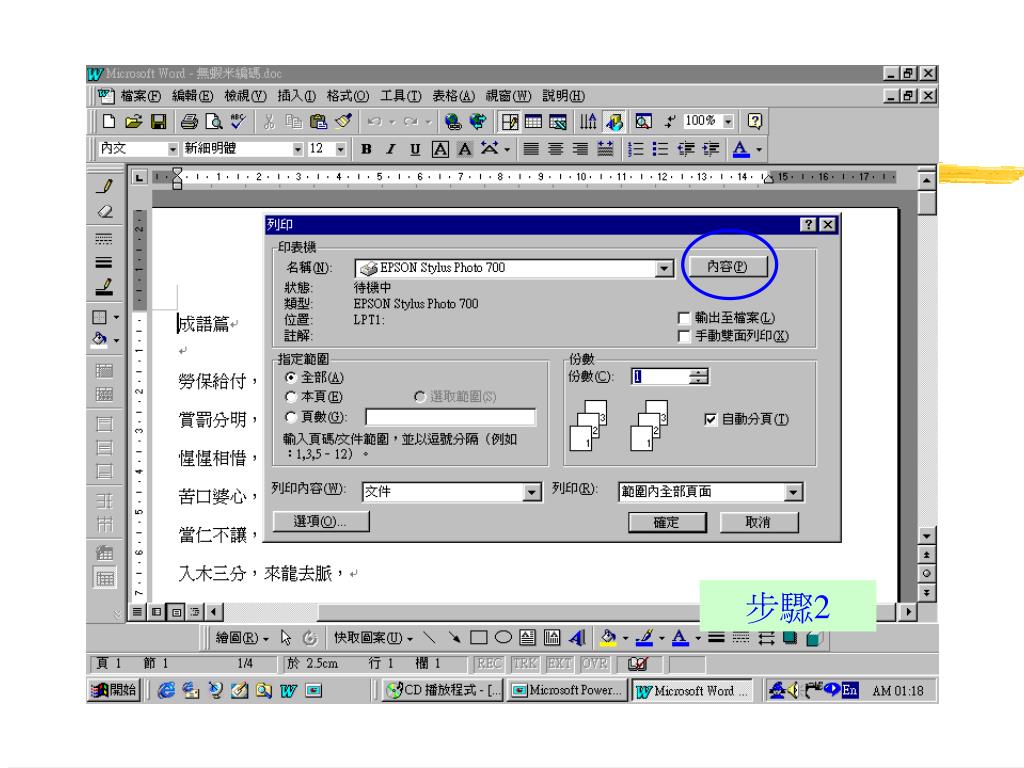The height and width of the screenshot is (768, 1024).
Task: Open the 工具(T) menu
Action: 401,96
